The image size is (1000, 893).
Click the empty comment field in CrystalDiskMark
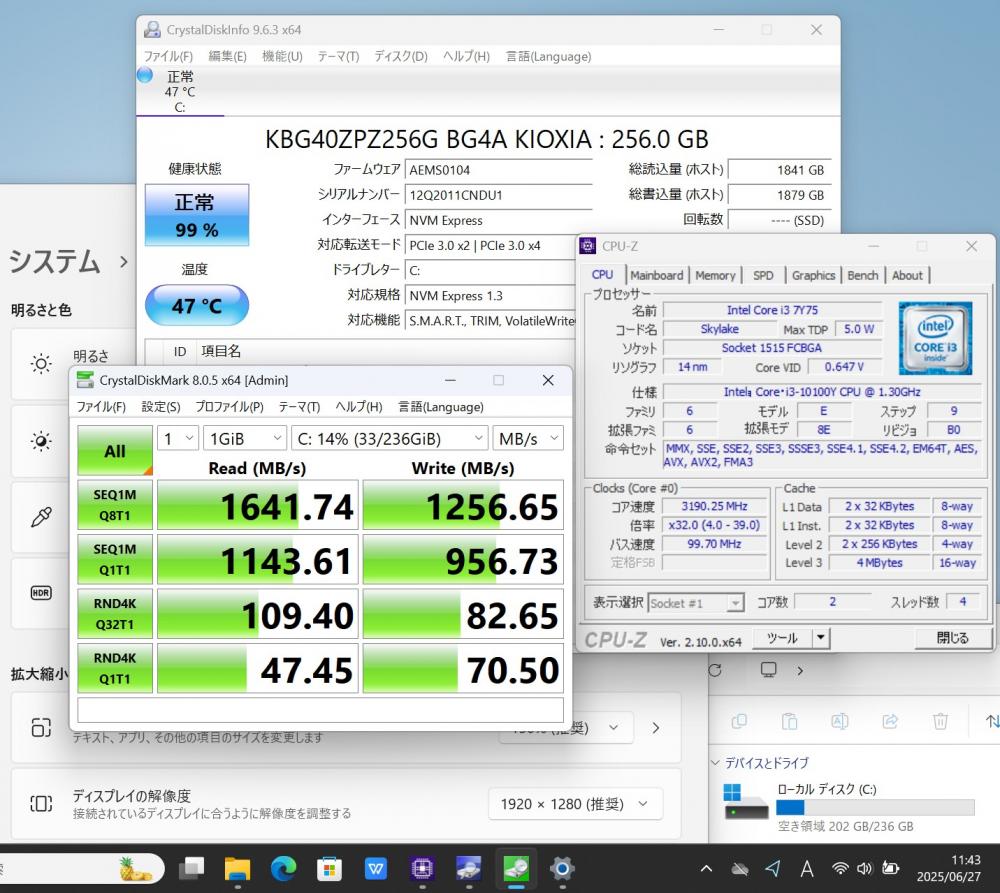tap(320, 710)
